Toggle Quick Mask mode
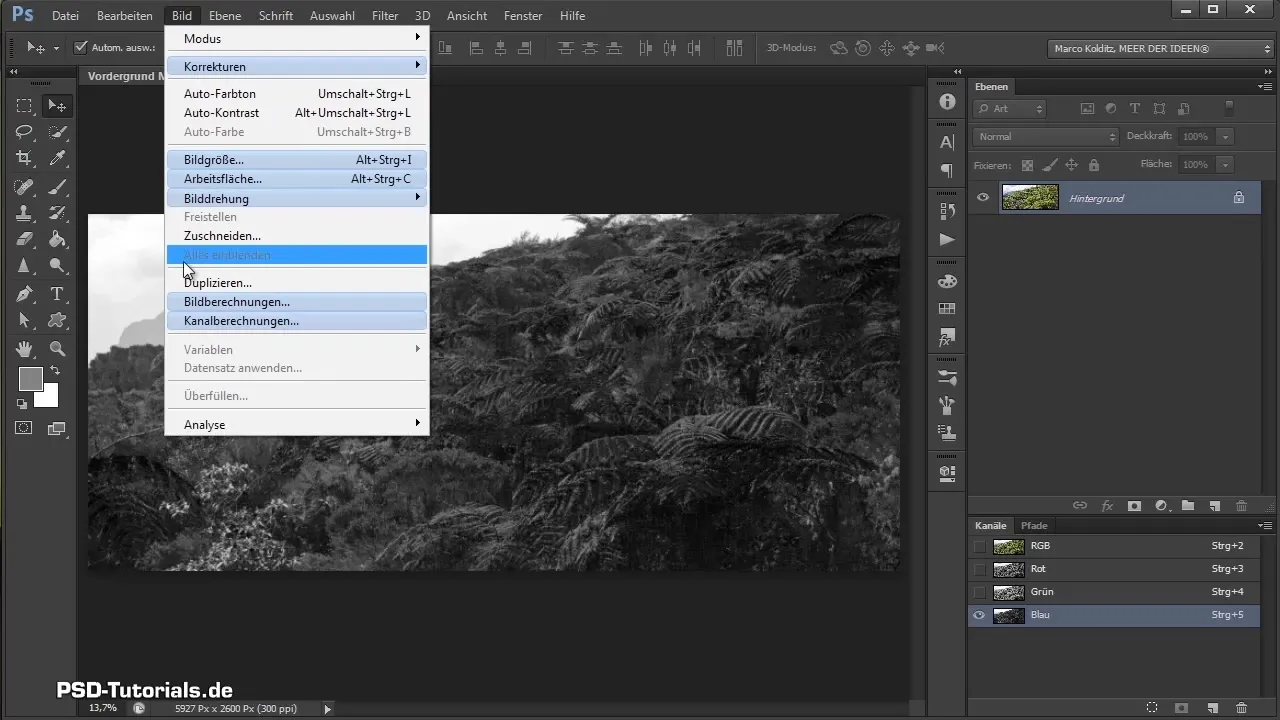Image resolution: width=1280 pixels, height=720 pixels. click(x=24, y=428)
